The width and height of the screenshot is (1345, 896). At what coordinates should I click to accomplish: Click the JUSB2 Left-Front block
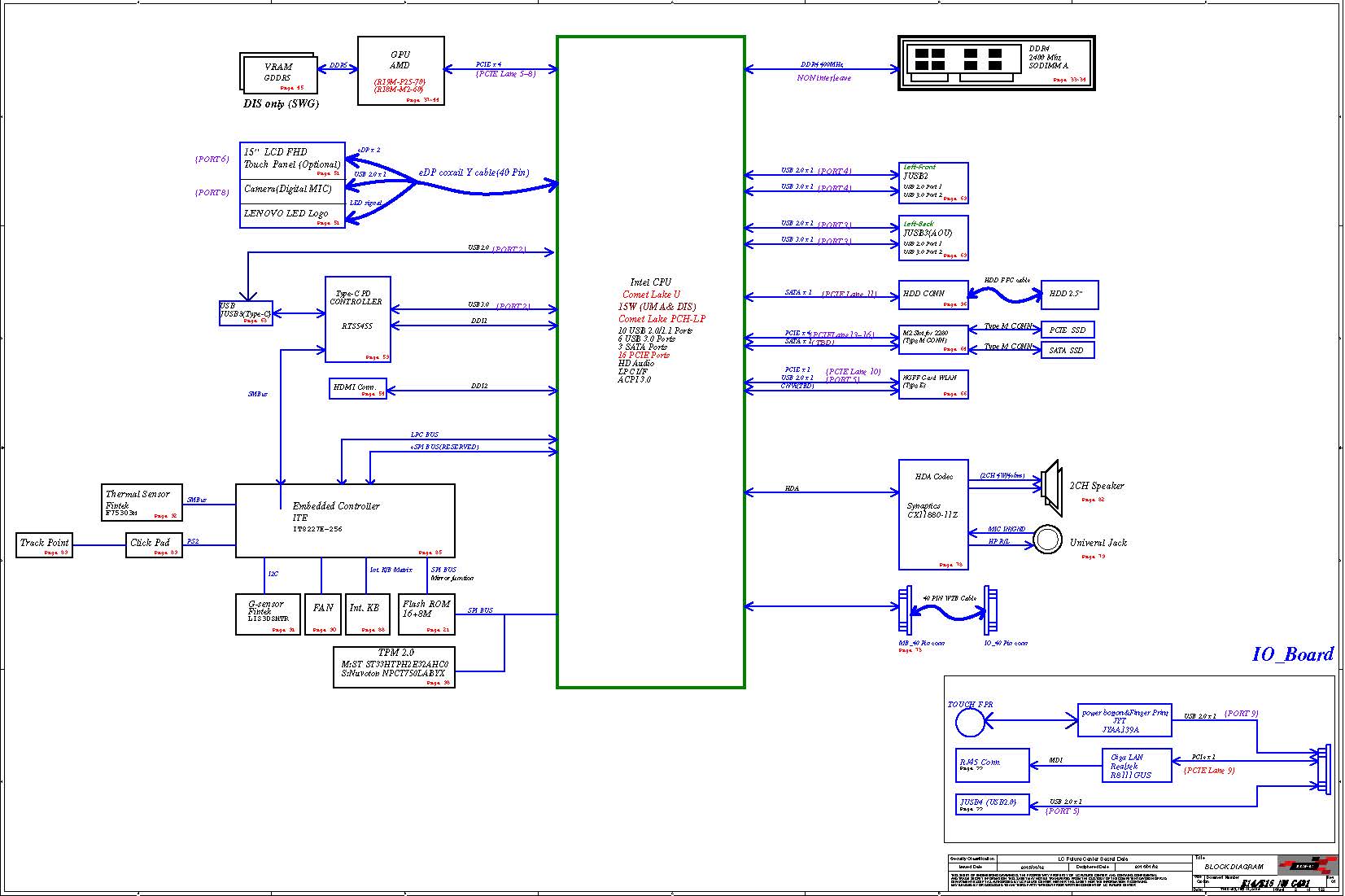[933, 183]
